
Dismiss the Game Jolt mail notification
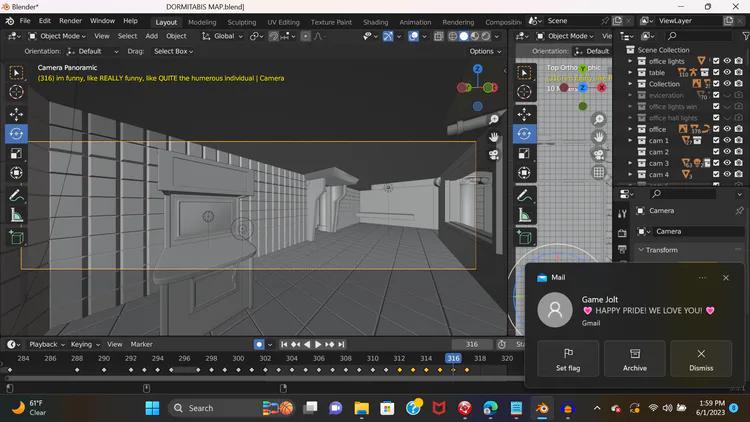pyautogui.click(x=701, y=359)
